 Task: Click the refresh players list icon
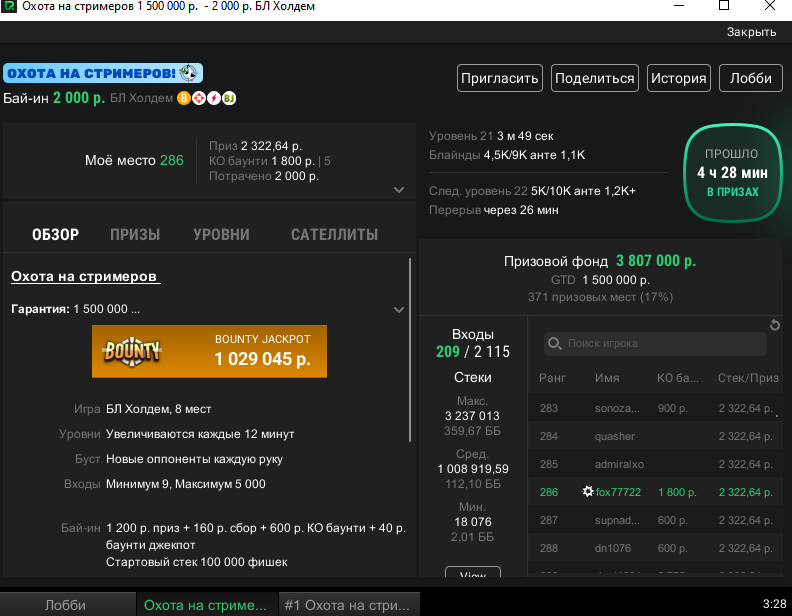[774, 325]
